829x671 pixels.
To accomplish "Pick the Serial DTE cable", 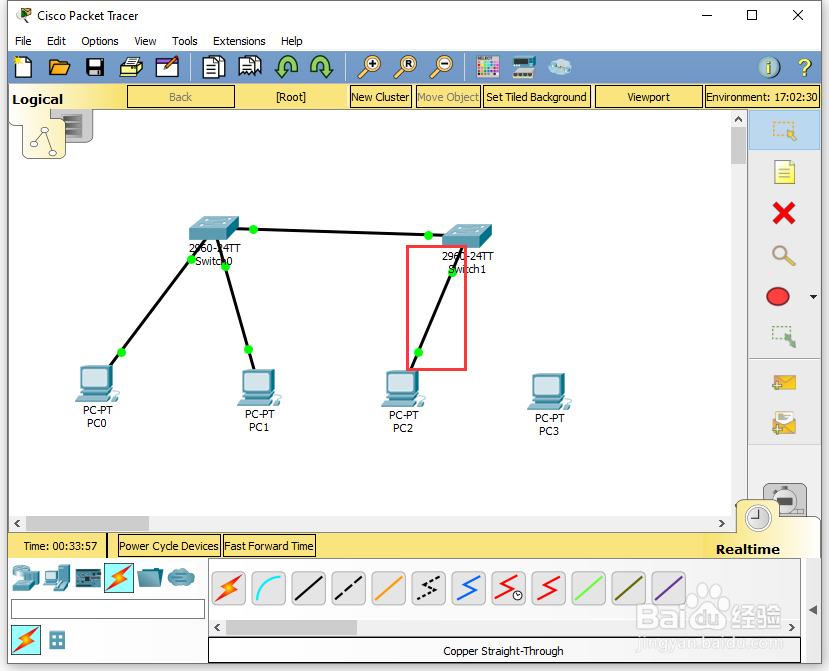I will pyautogui.click(x=548, y=588).
